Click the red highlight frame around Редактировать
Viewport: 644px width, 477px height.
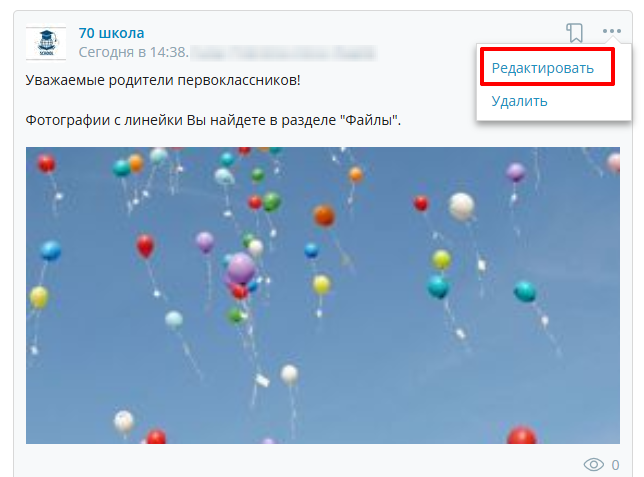coord(547,67)
